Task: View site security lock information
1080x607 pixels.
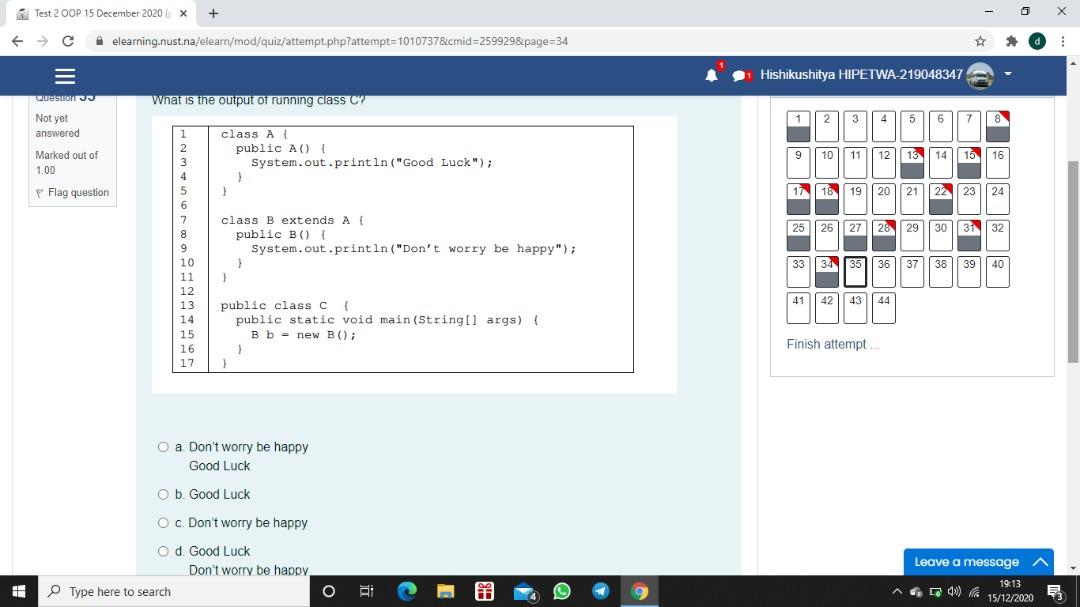Action: point(100,41)
